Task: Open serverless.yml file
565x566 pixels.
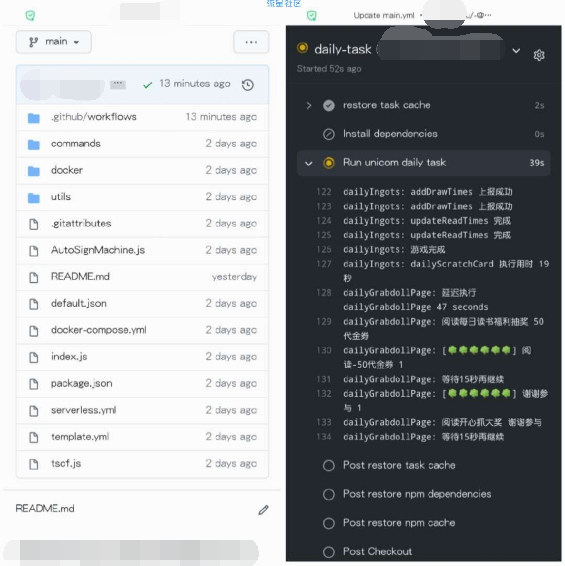Action: [x=83, y=410]
